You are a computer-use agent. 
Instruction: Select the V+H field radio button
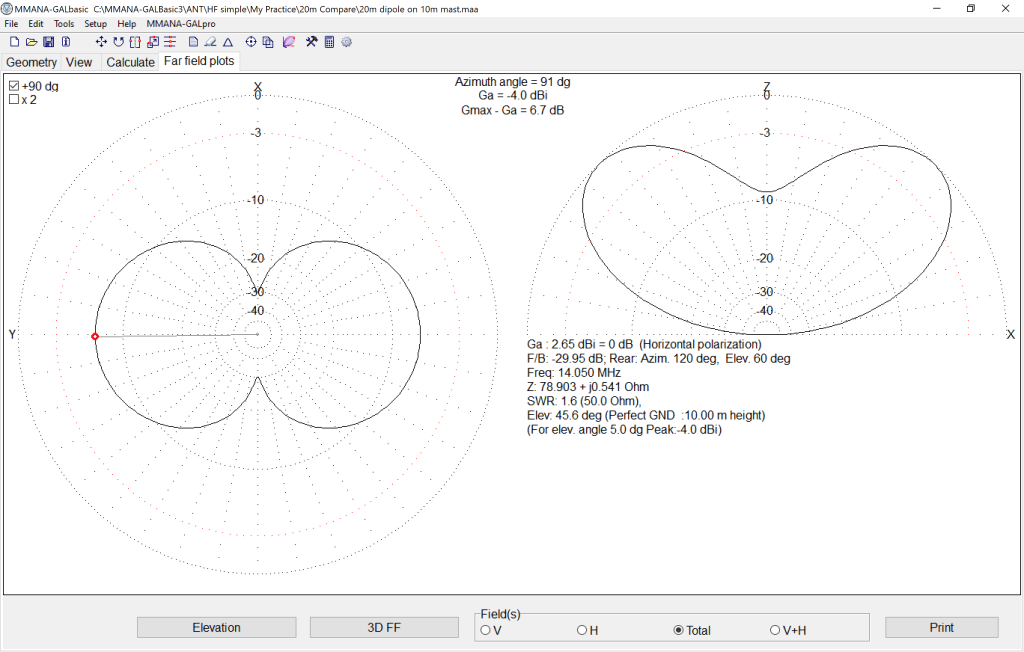(775, 630)
